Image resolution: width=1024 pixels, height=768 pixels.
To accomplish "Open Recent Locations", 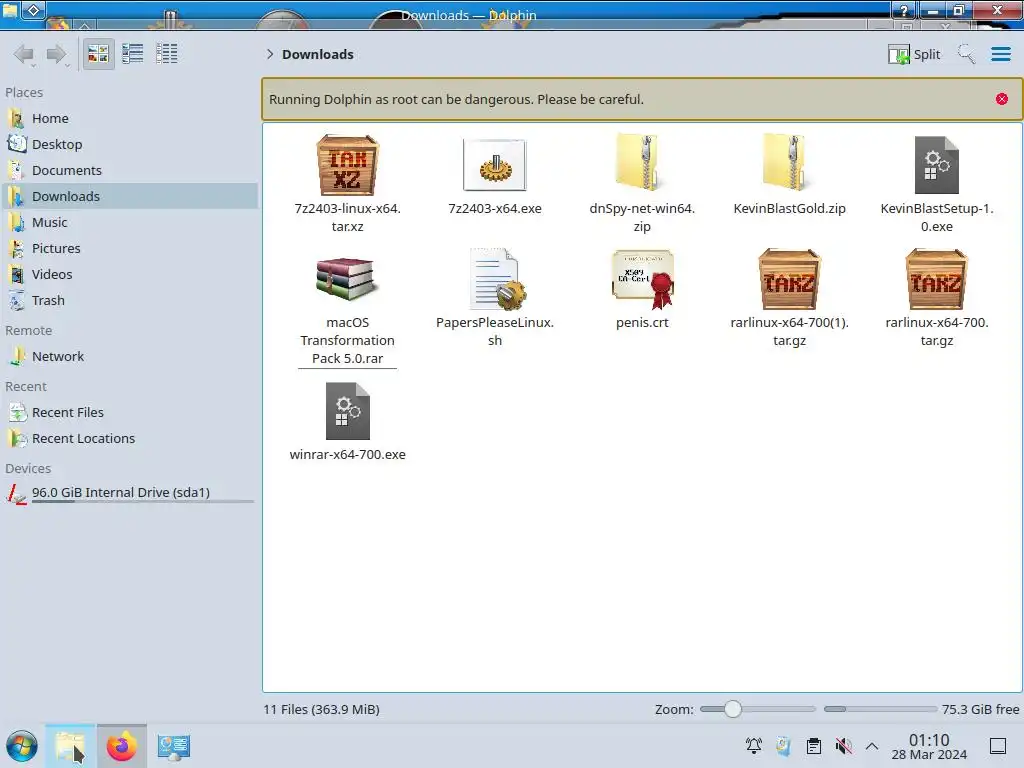I will (x=129, y=439).
